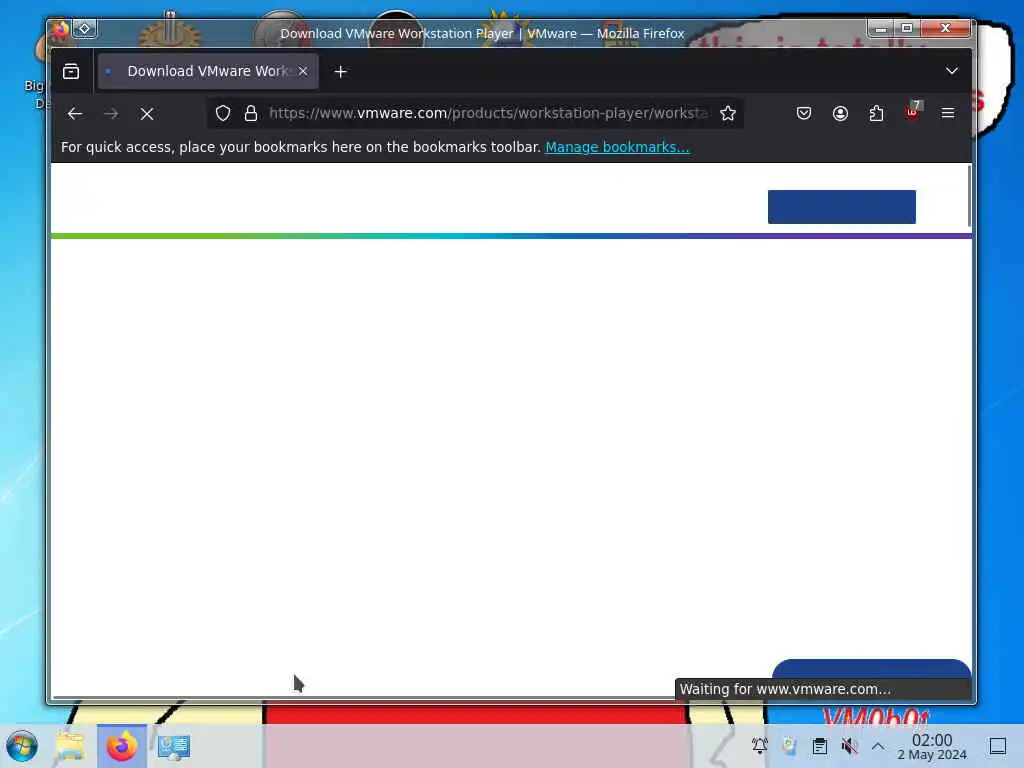Click the Firefox taskbar icon
The height and width of the screenshot is (768, 1024).
tap(122, 746)
